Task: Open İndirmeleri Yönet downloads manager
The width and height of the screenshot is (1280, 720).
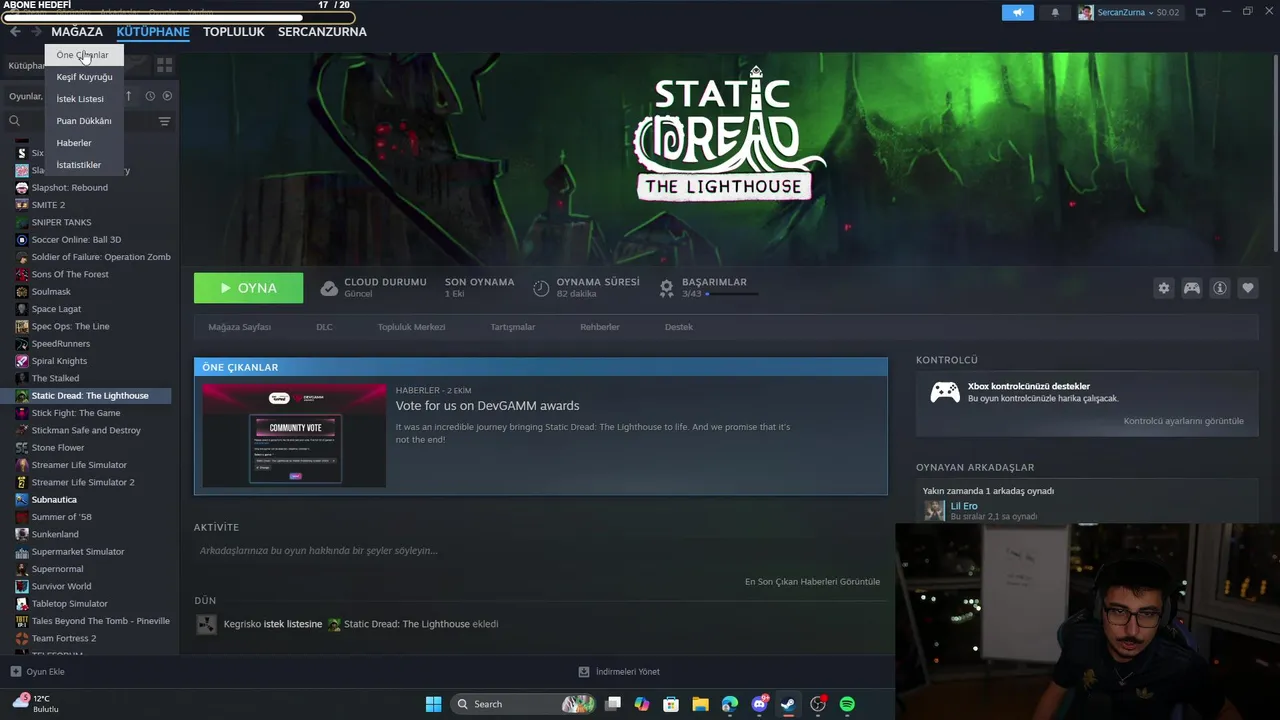Action: click(x=619, y=672)
